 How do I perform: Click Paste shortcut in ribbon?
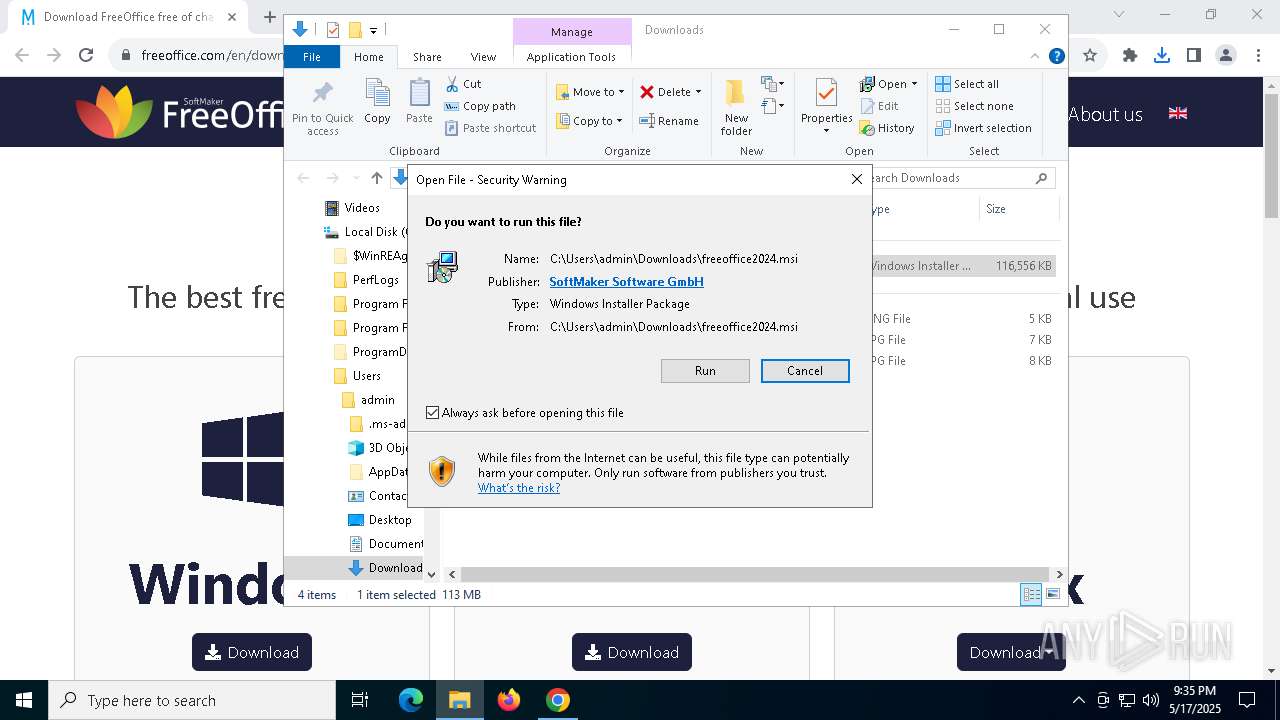pos(490,128)
